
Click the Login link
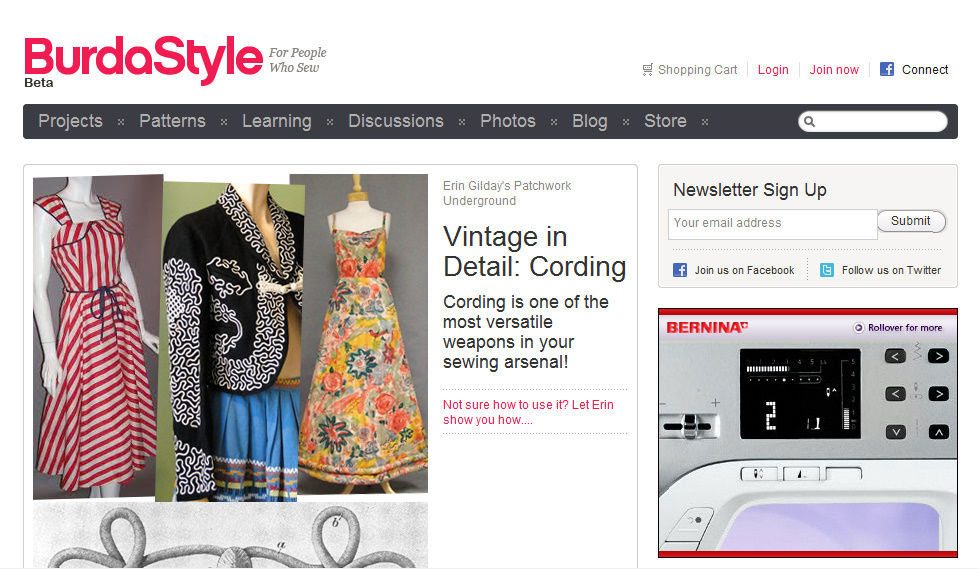pos(773,70)
